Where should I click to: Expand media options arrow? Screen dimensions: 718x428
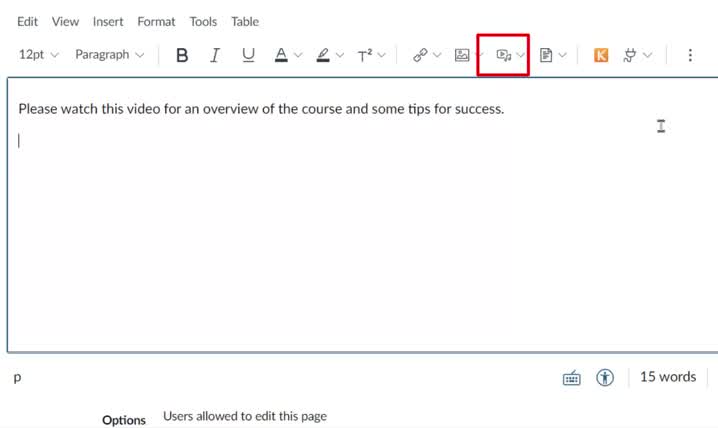[521, 55]
